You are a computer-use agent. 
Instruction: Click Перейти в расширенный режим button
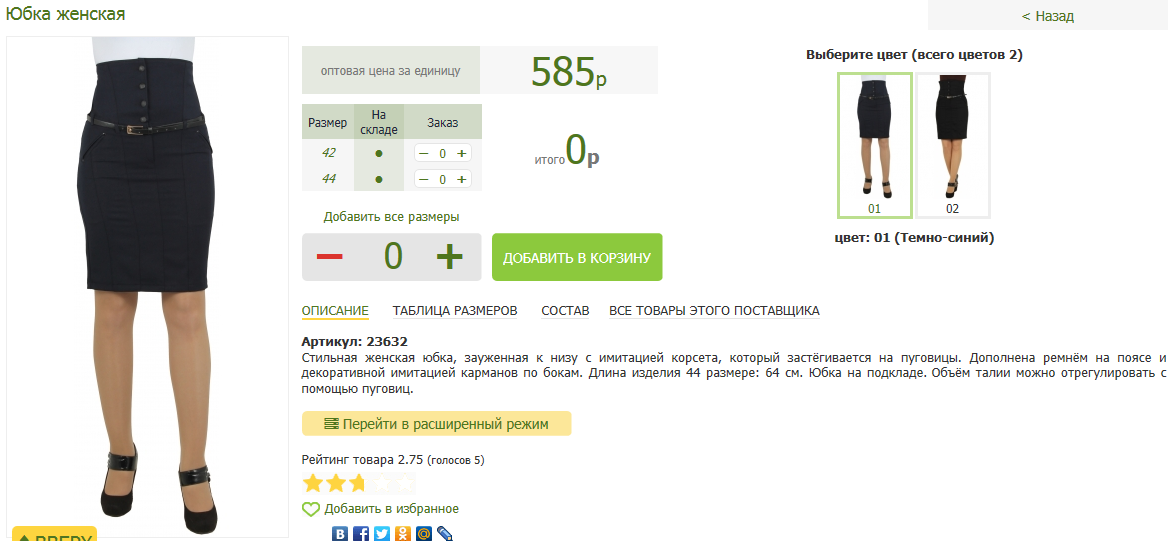[x=436, y=424]
